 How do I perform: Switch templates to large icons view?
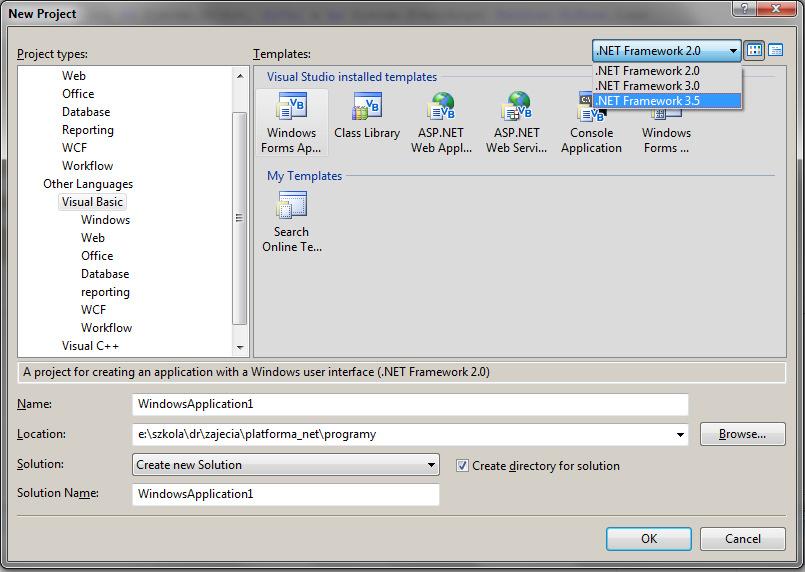pyautogui.click(x=754, y=50)
